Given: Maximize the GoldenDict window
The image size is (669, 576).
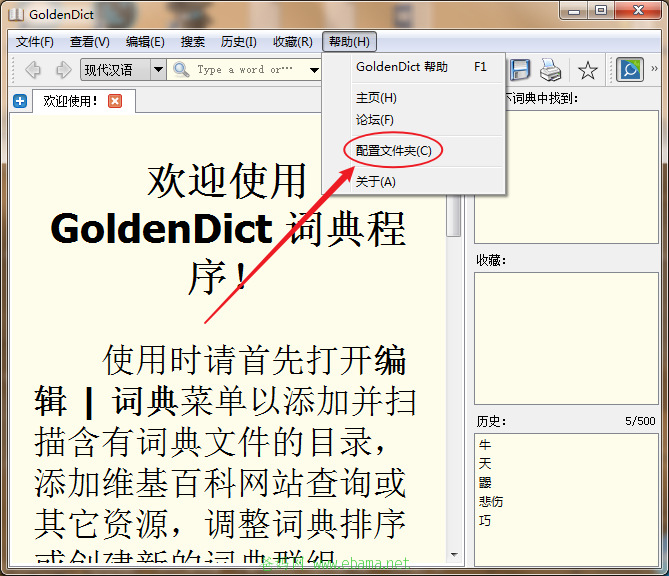Looking at the screenshot, I should 601,11.
